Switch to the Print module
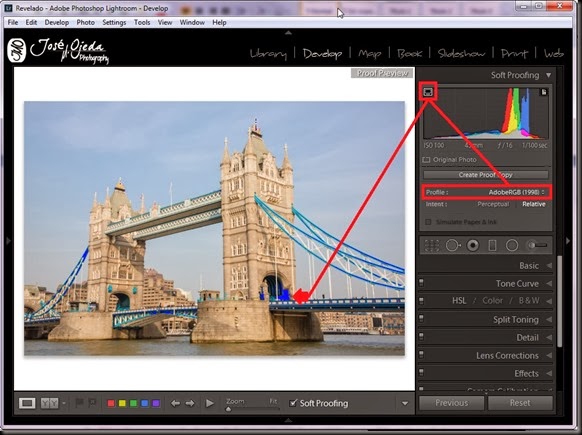 [514, 54]
